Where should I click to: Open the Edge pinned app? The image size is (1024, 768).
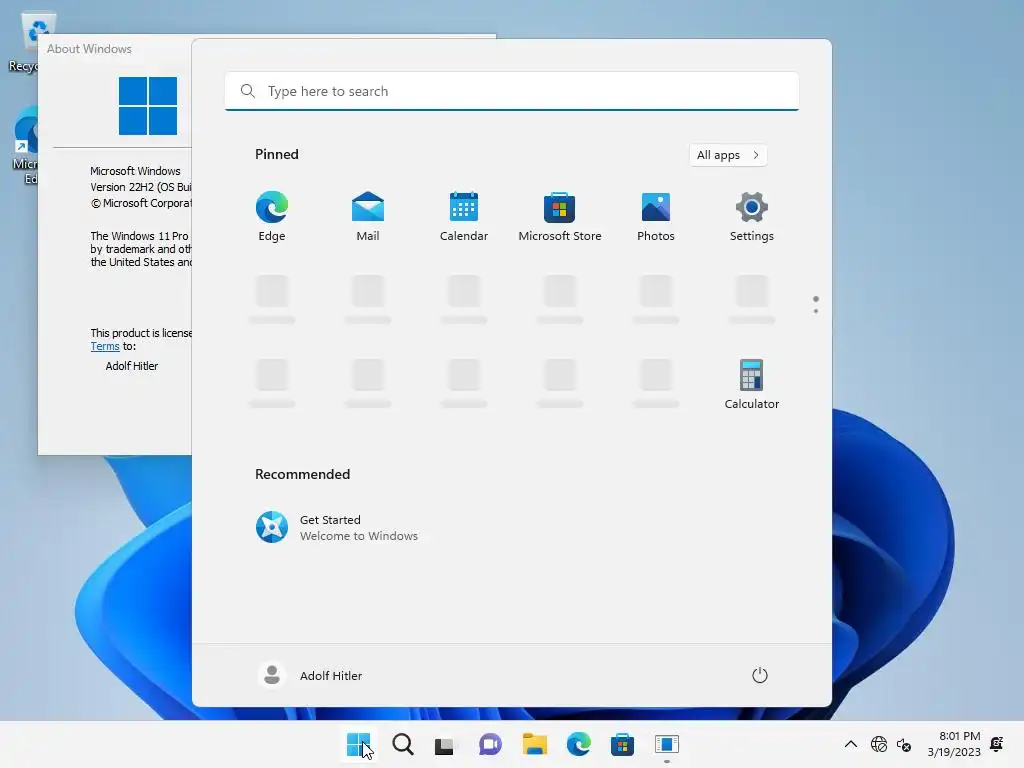272,217
